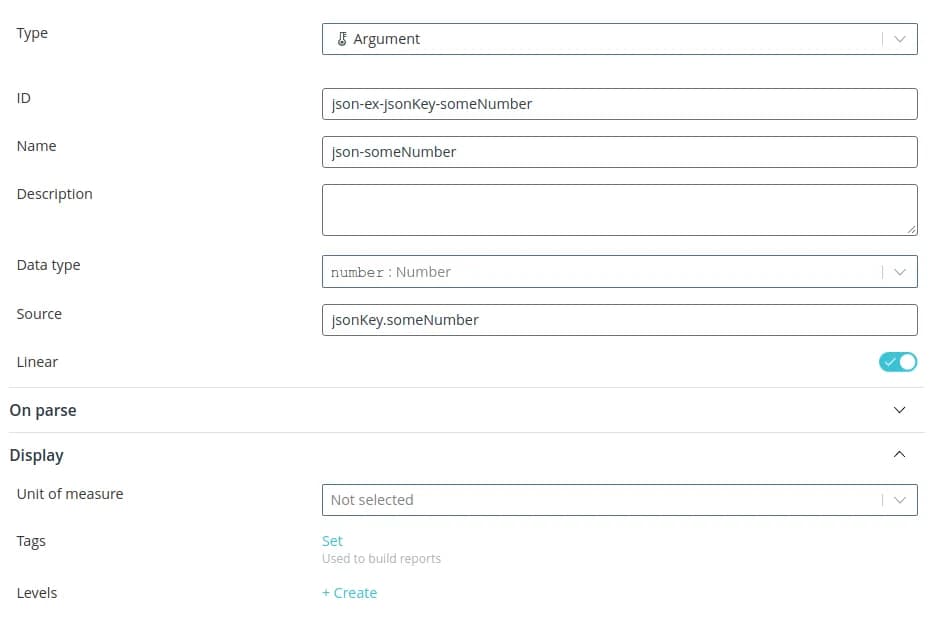Expand the On parse section chevron
The width and height of the screenshot is (947, 623).
pos(899,410)
